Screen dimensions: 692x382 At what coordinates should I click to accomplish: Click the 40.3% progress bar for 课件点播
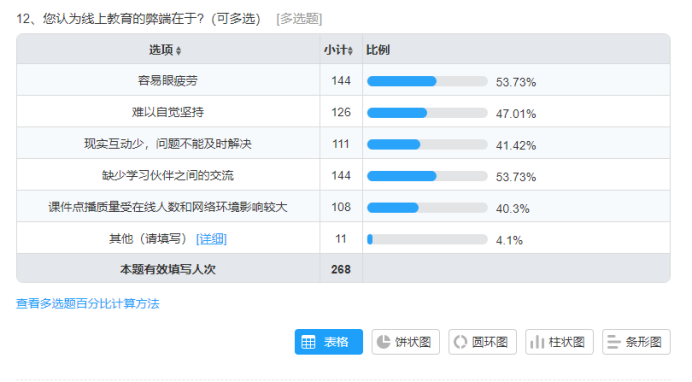point(427,208)
